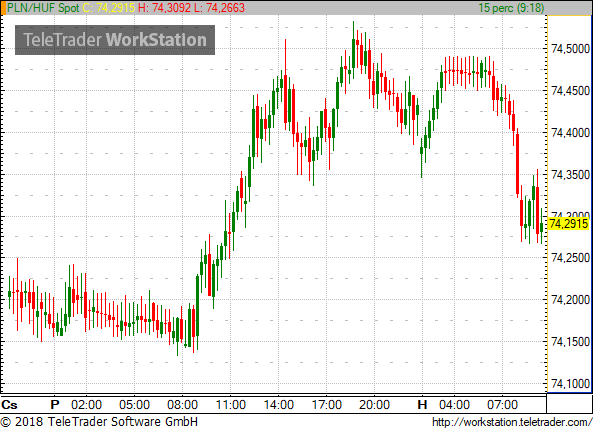The height and width of the screenshot is (431, 593).
Task: Select the PLN/HUF Spot symbol title
Action: point(43,8)
